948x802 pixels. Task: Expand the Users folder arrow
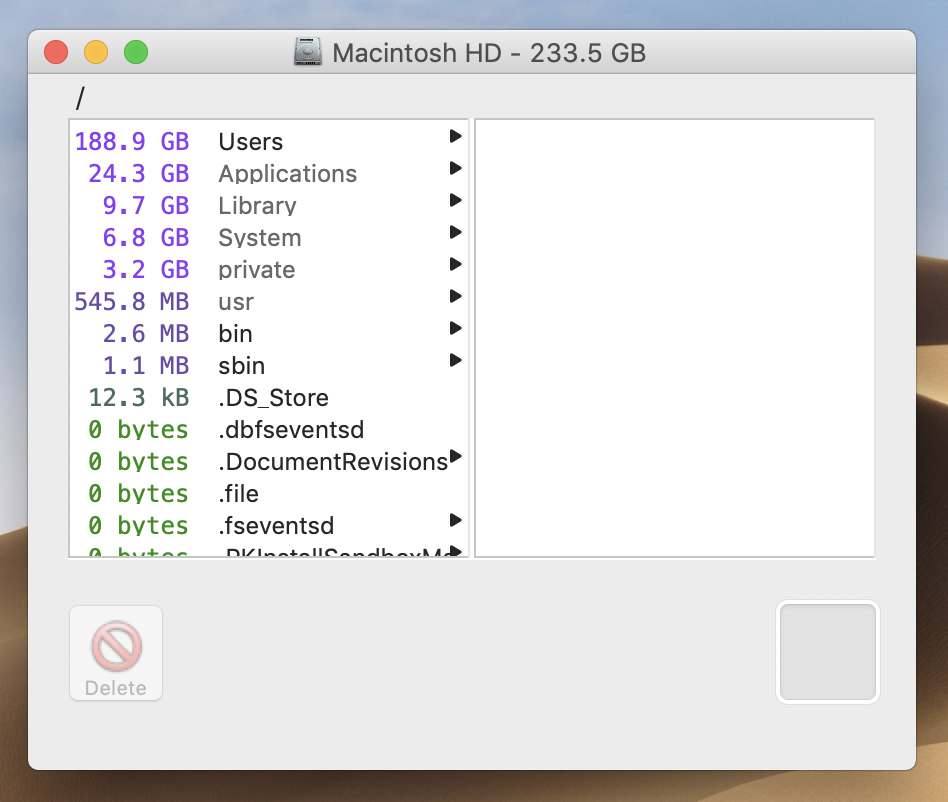pyautogui.click(x=456, y=136)
